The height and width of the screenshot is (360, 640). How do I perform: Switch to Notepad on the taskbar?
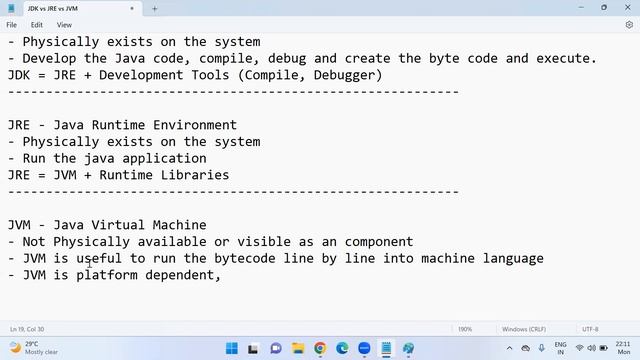coord(386,348)
